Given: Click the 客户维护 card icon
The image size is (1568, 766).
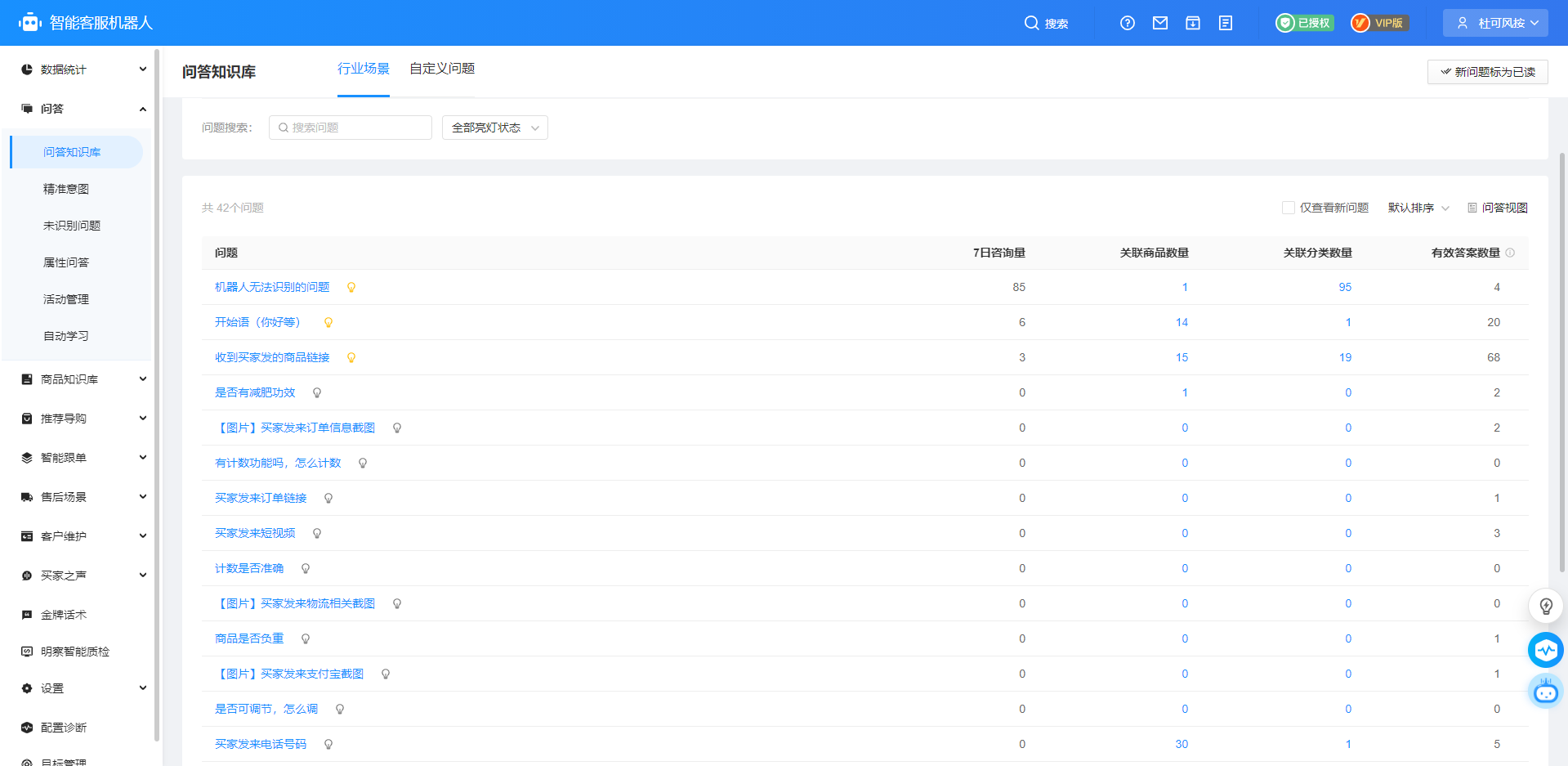Looking at the screenshot, I should coord(27,536).
